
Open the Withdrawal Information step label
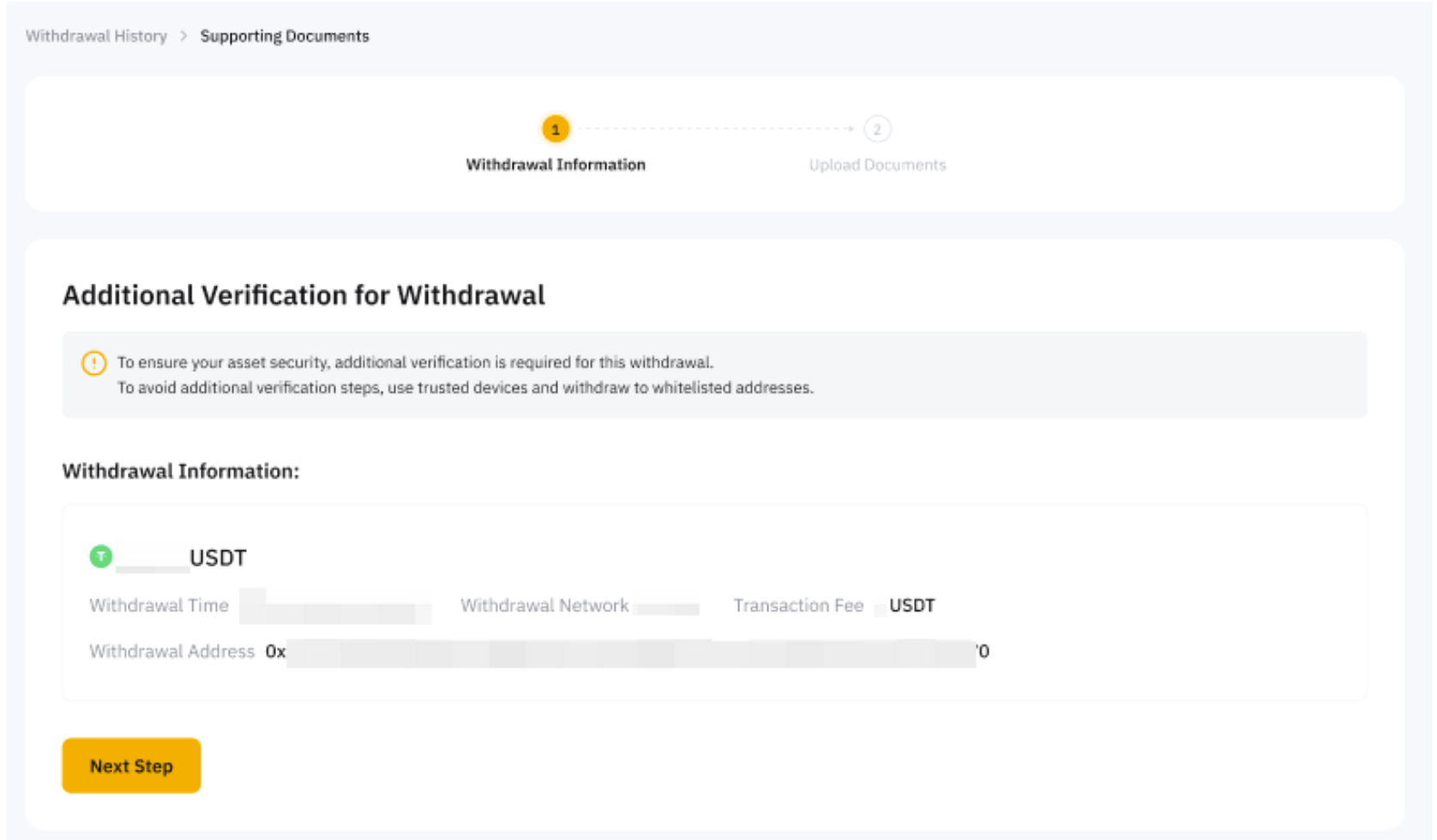click(556, 165)
